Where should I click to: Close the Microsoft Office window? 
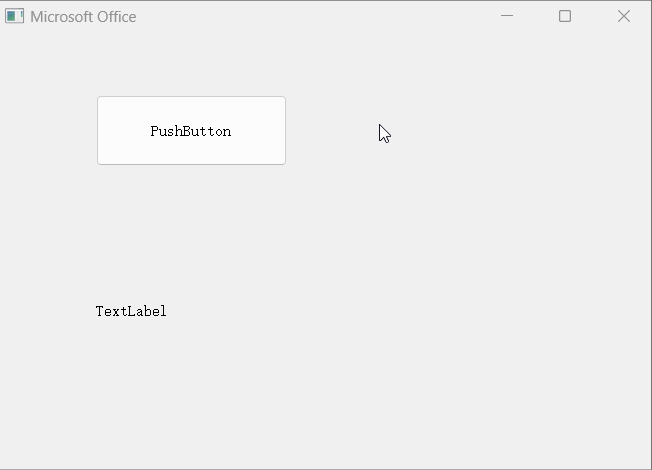pyautogui.click(x=624, y=16)
